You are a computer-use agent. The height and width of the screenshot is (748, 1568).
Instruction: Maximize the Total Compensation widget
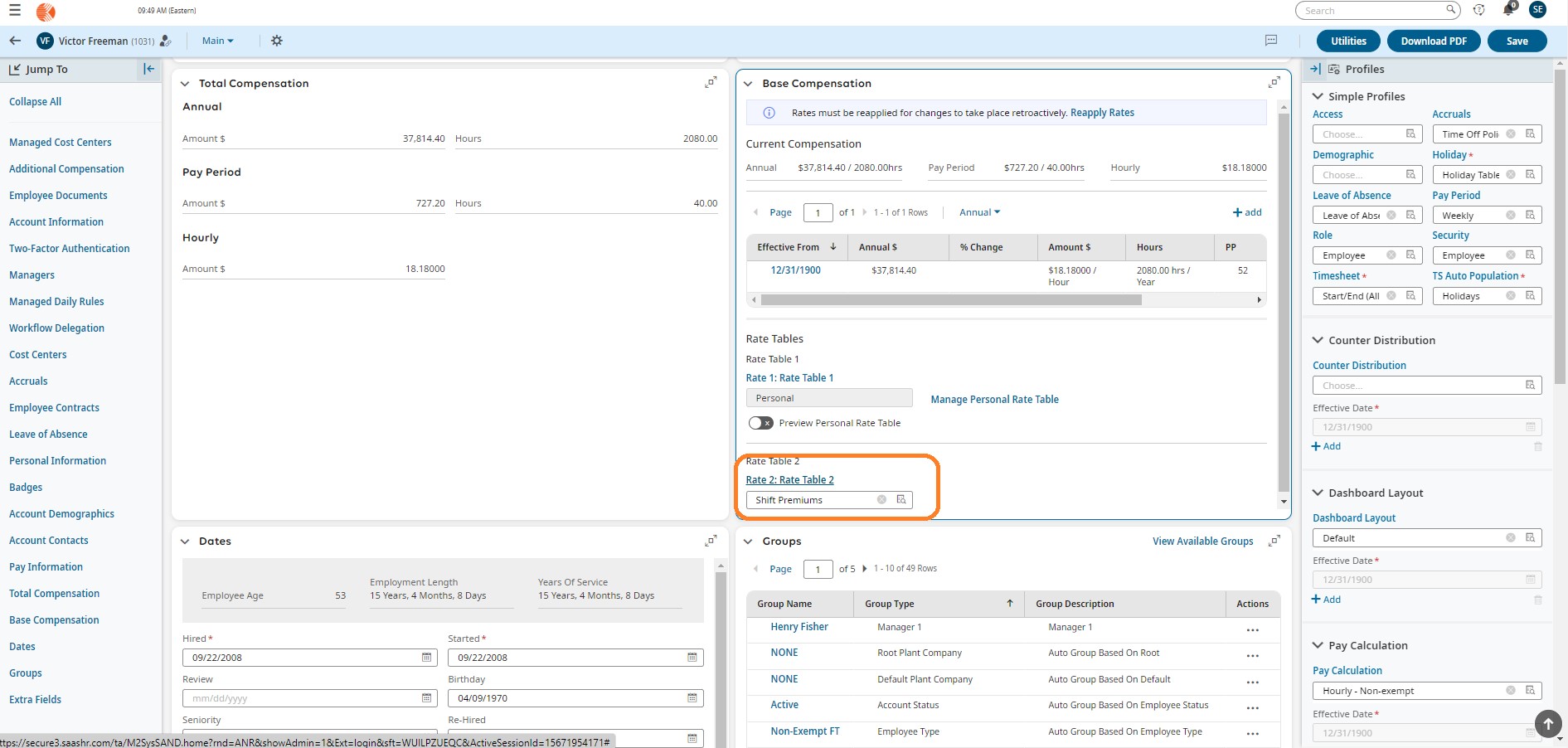click(x=711, y=83)
